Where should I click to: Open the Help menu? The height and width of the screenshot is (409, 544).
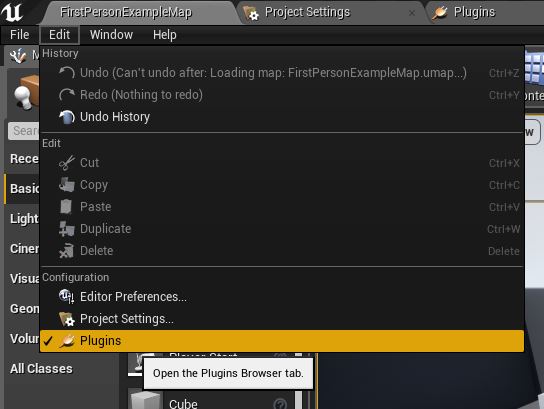tap(165, 35)
